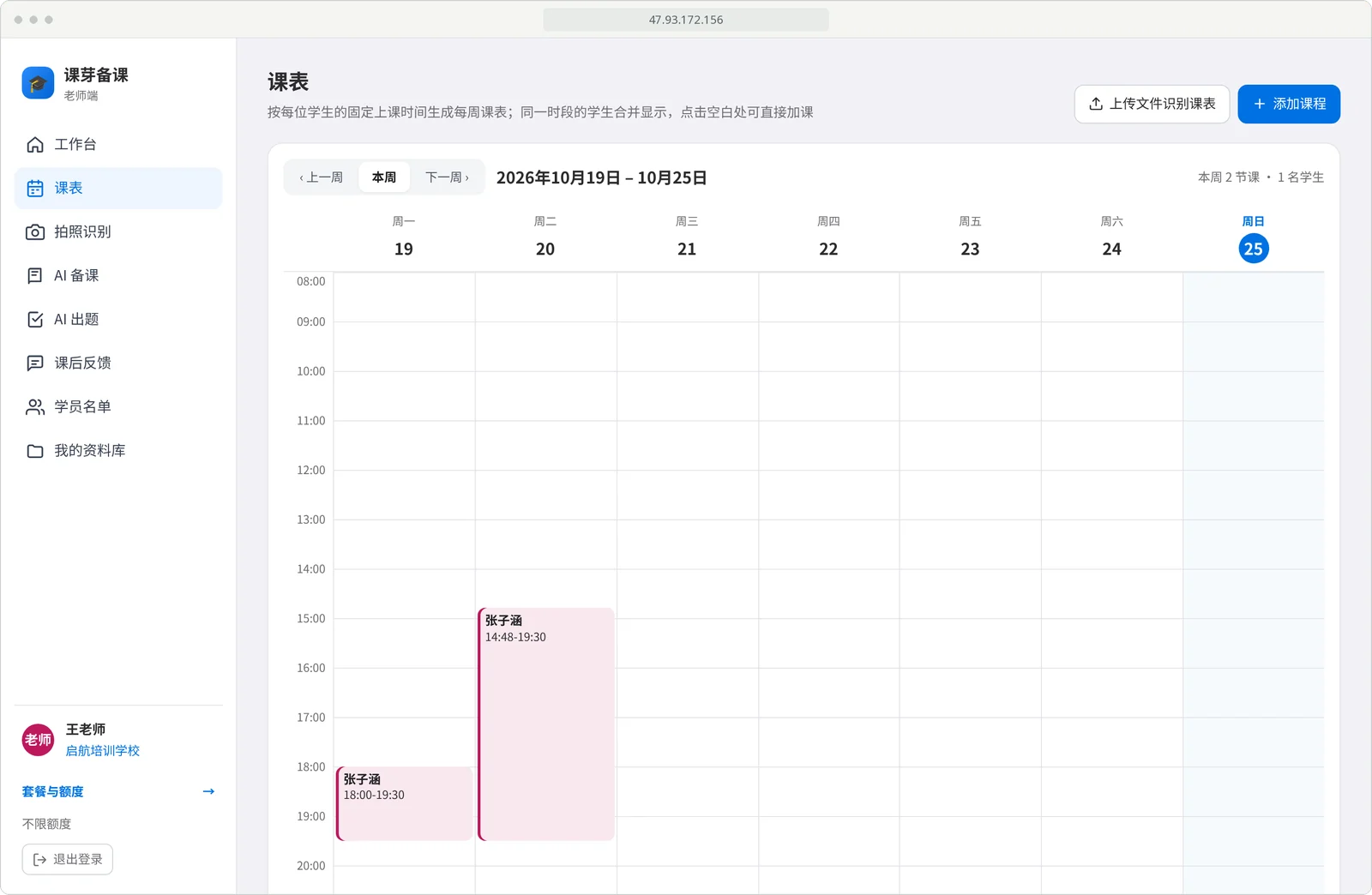1372x895 pixels.
Task: Click the 课后反馈 chat bubble icon
Action: tap(35, 363)
